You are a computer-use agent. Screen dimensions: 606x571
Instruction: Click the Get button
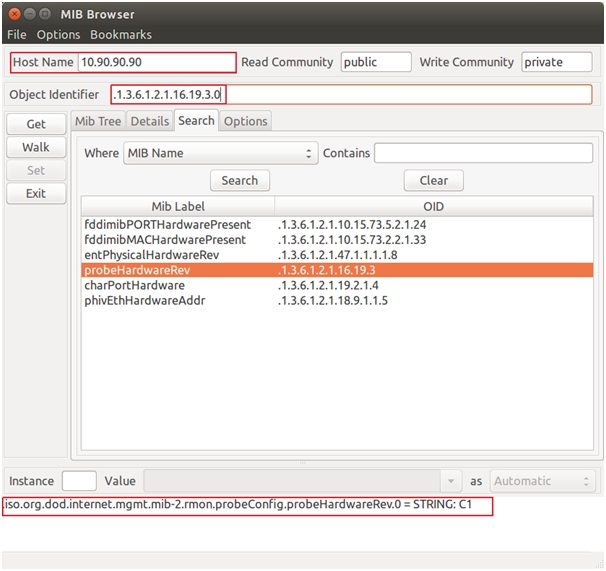click(36, 124)
